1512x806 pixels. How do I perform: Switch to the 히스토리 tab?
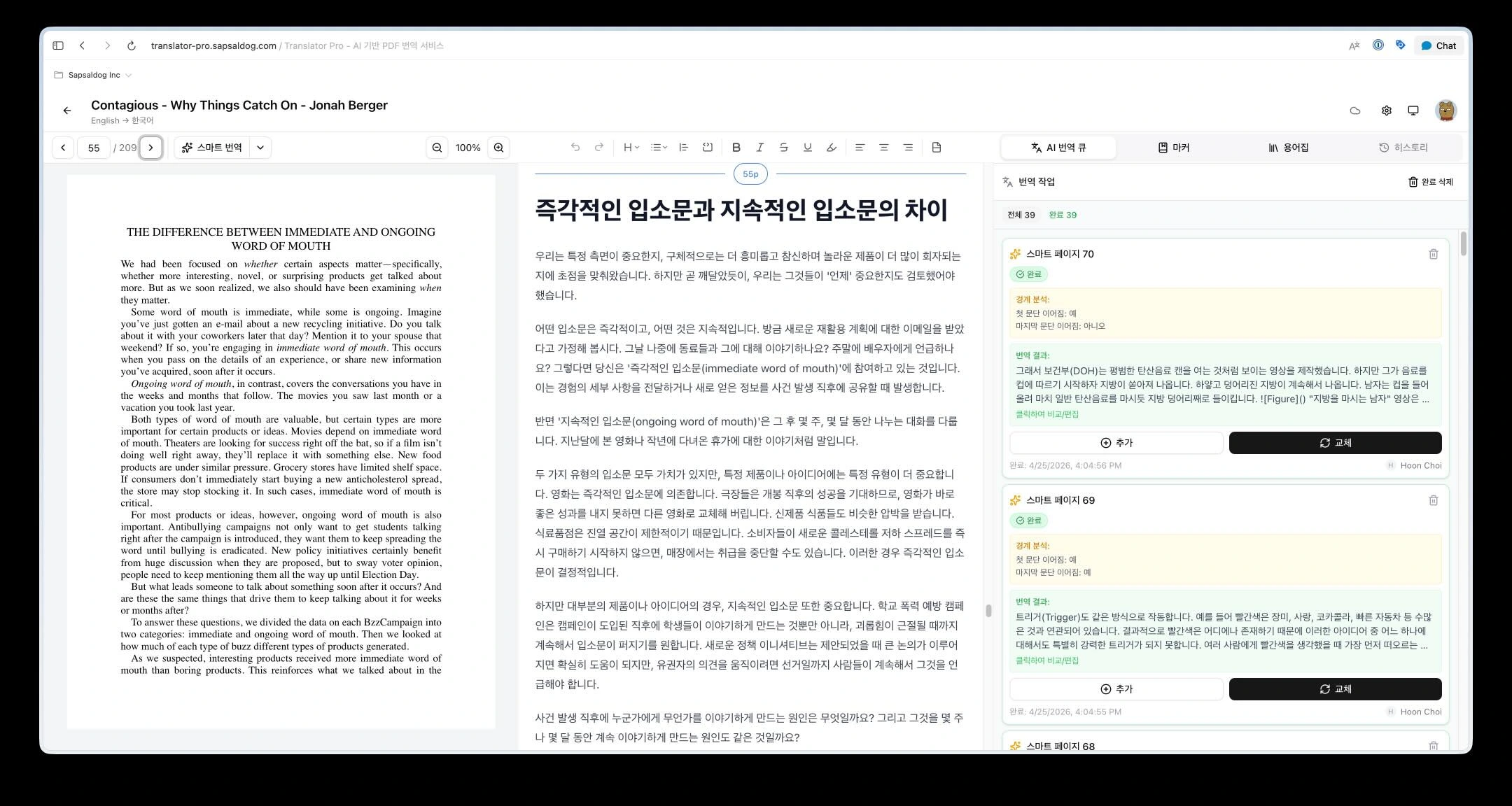(x=1403, y=148)
